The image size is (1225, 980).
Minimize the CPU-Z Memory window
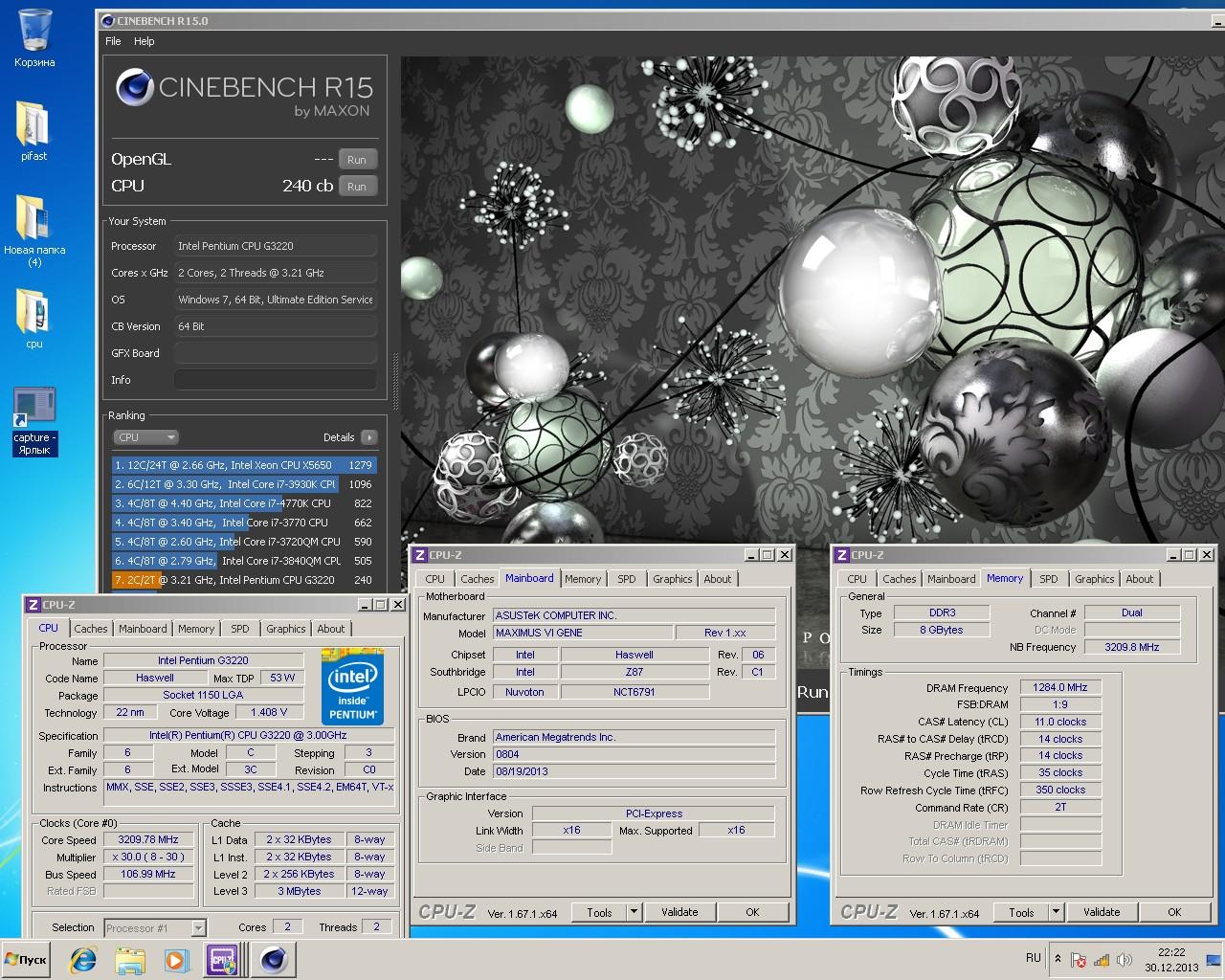[1172, 555]
